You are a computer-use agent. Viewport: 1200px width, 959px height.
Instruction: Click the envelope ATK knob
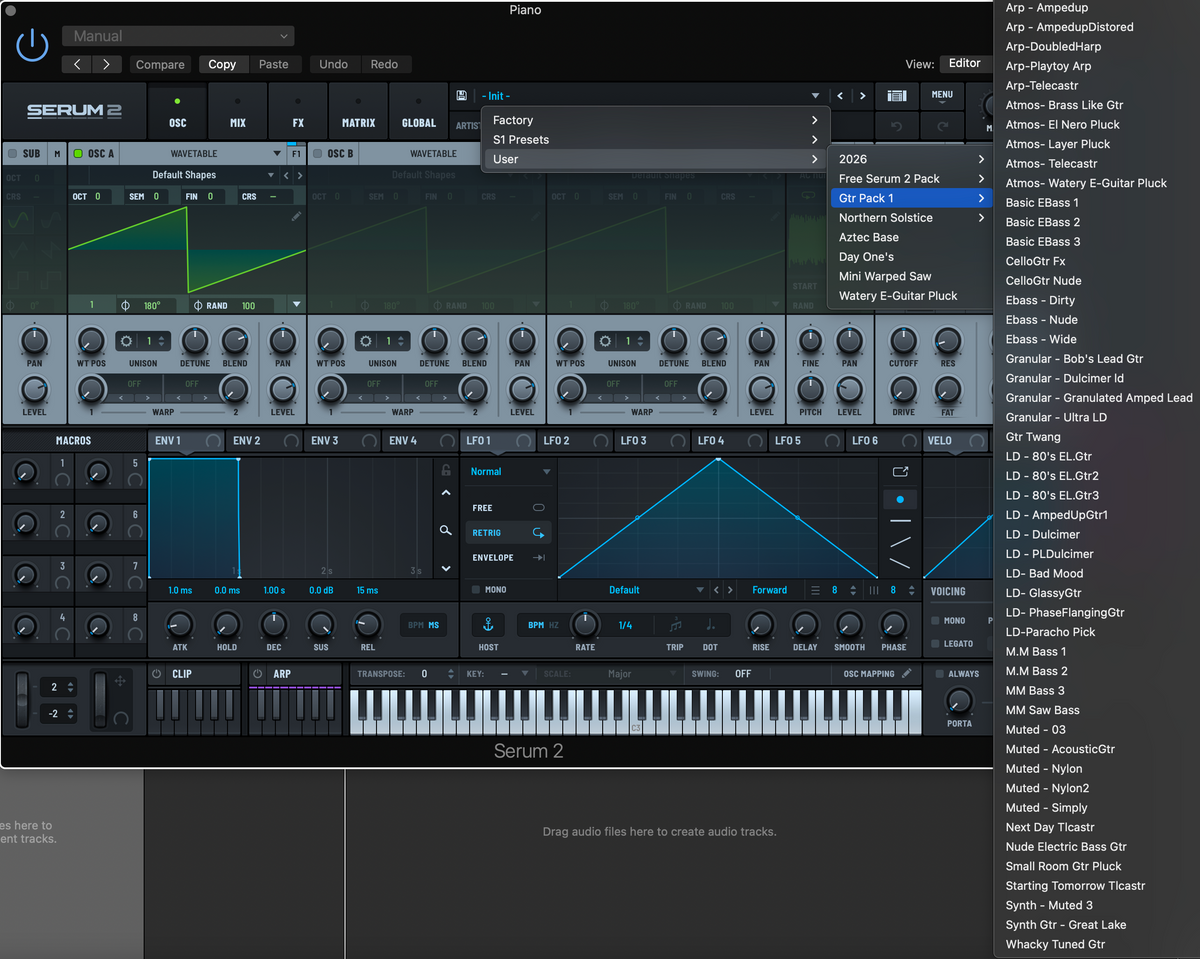point(179,625)
